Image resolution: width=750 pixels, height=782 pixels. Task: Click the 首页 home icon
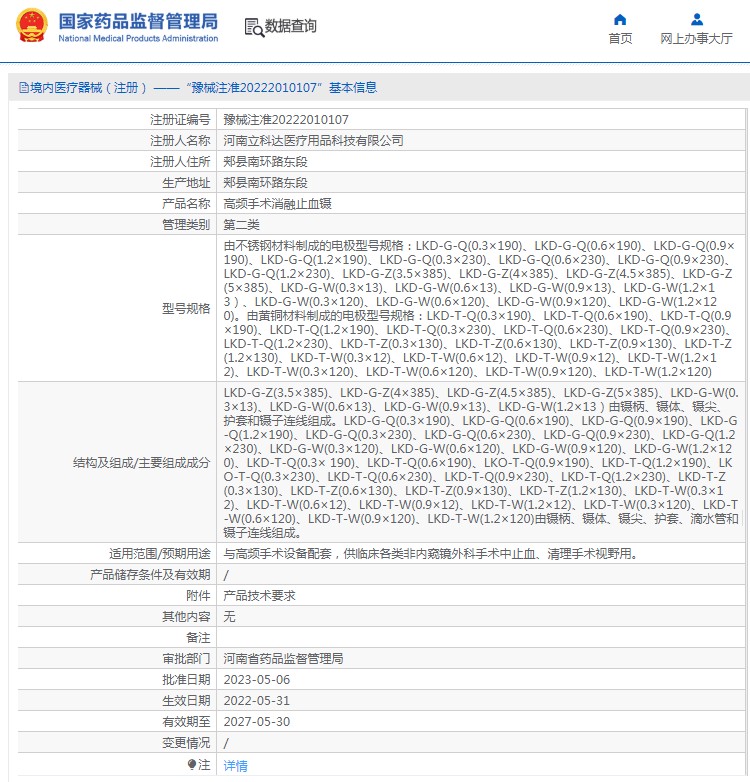tap(620, 19)
